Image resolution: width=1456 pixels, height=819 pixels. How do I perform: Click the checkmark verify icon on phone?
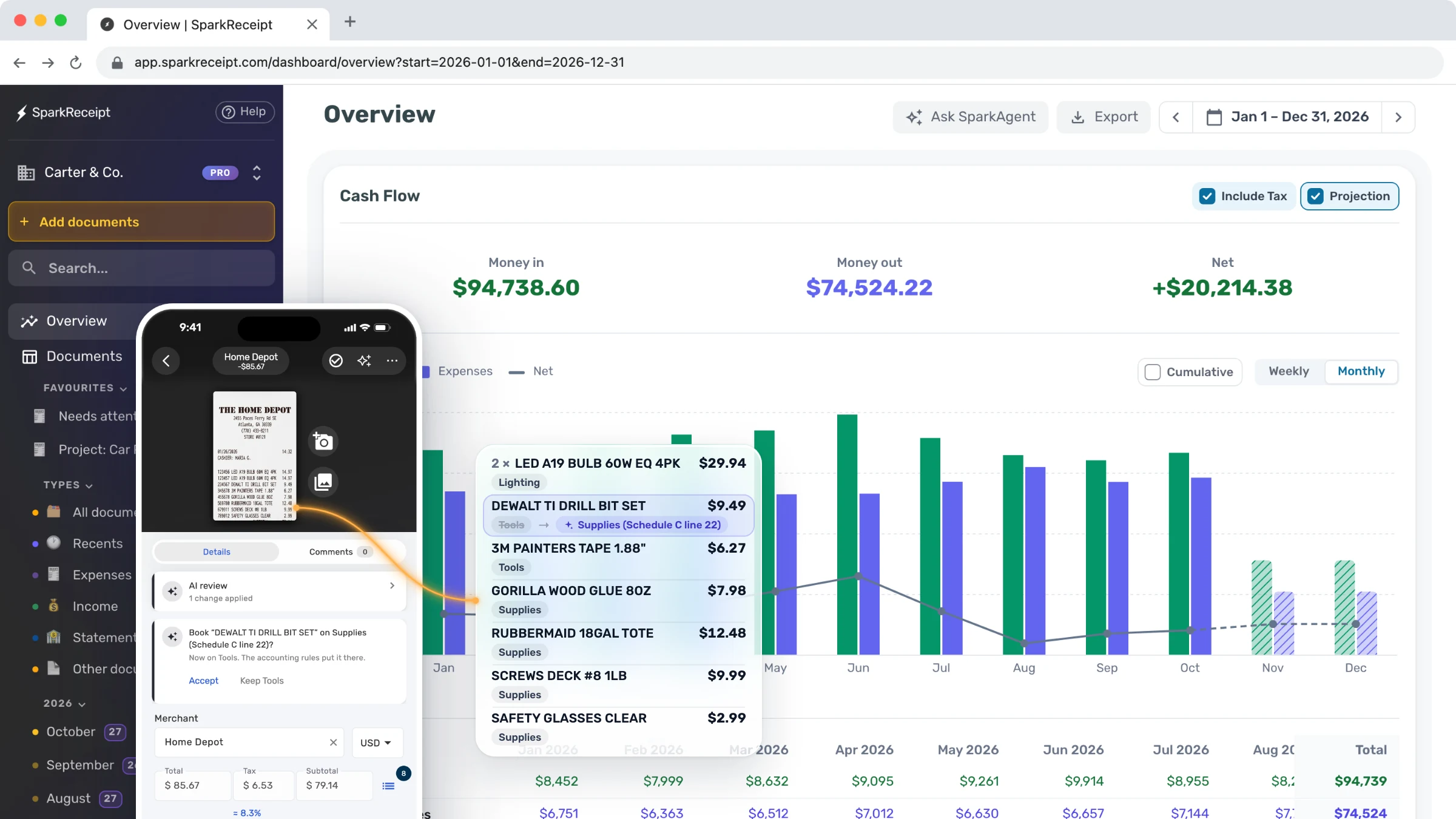pyautogui.click(x=336, y=361)
